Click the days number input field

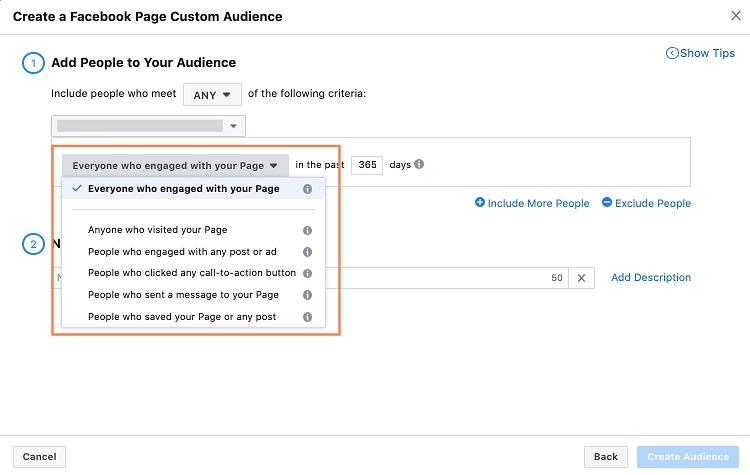coord(367,165)
